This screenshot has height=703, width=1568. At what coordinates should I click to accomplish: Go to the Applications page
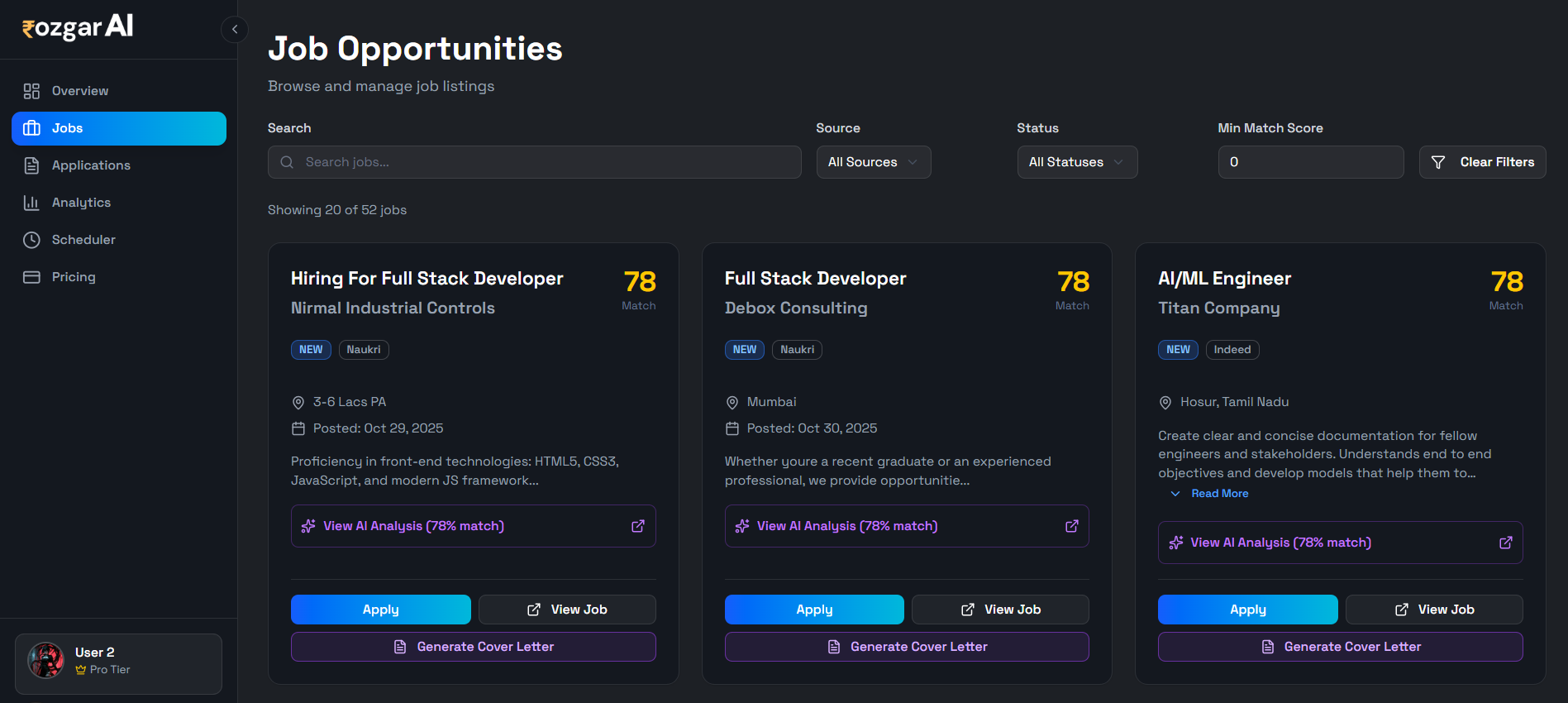click(91, 165)
